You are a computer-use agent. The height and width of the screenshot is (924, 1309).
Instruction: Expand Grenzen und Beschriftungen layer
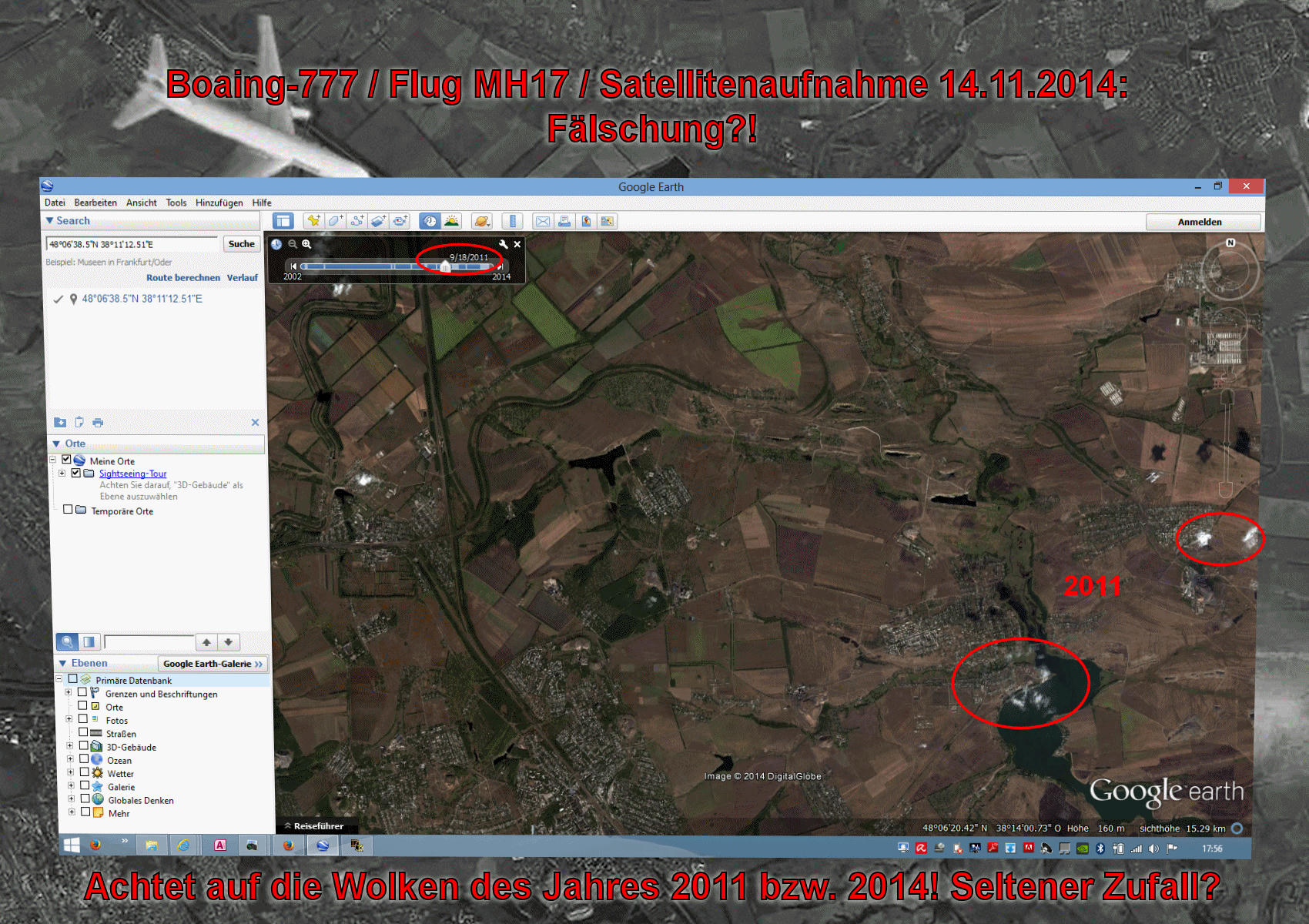pos(69,692)
